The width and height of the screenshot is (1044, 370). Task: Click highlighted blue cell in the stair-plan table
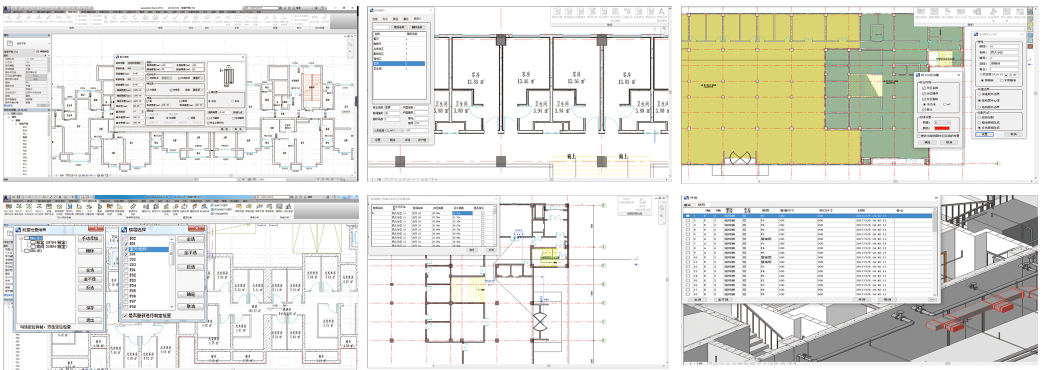pos(462,213)
